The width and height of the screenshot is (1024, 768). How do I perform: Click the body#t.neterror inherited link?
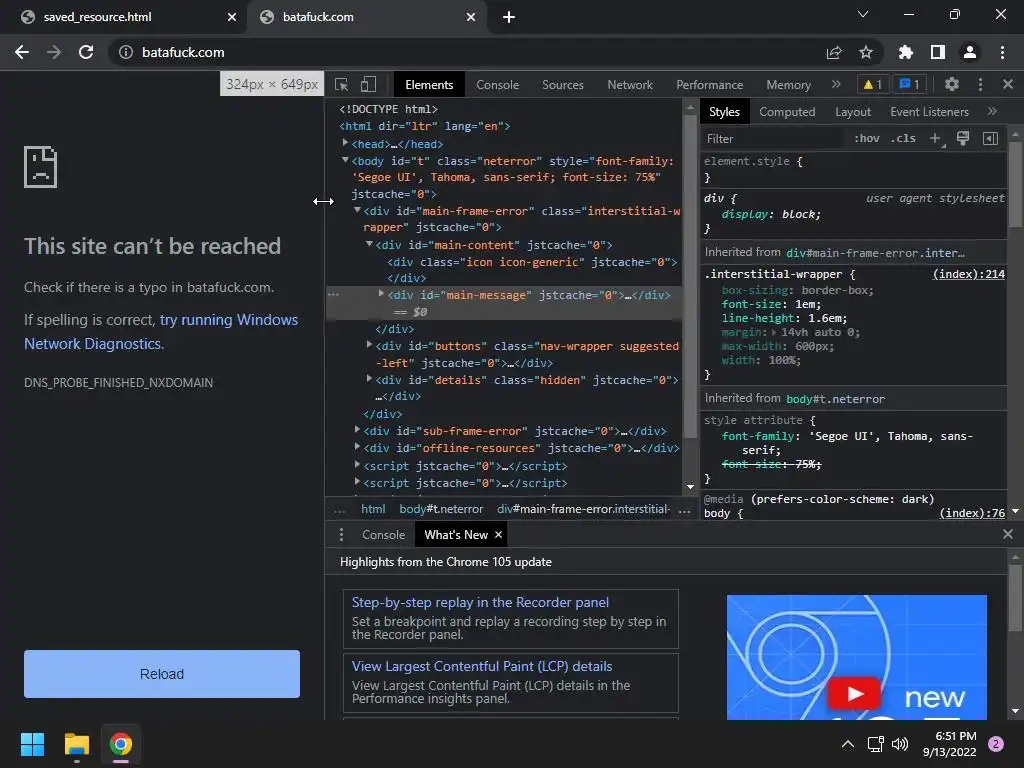(x=835, y=399)
